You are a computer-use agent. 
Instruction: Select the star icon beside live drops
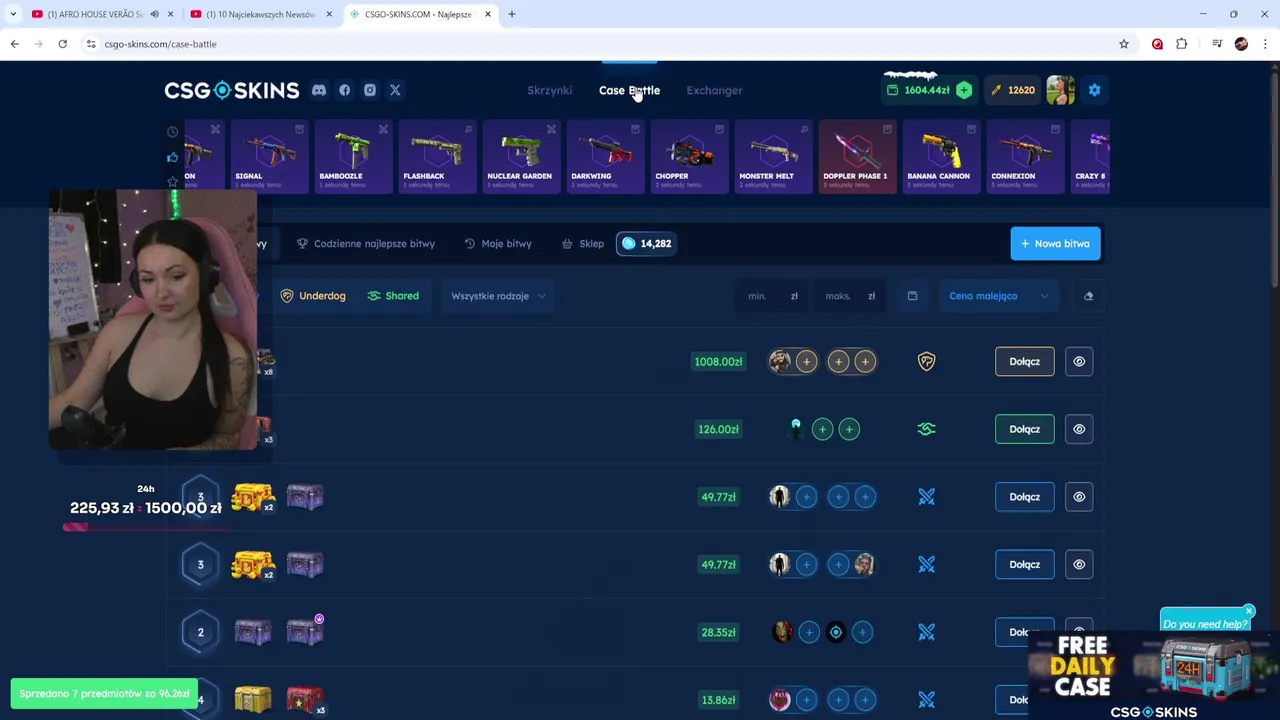point(173,181)
